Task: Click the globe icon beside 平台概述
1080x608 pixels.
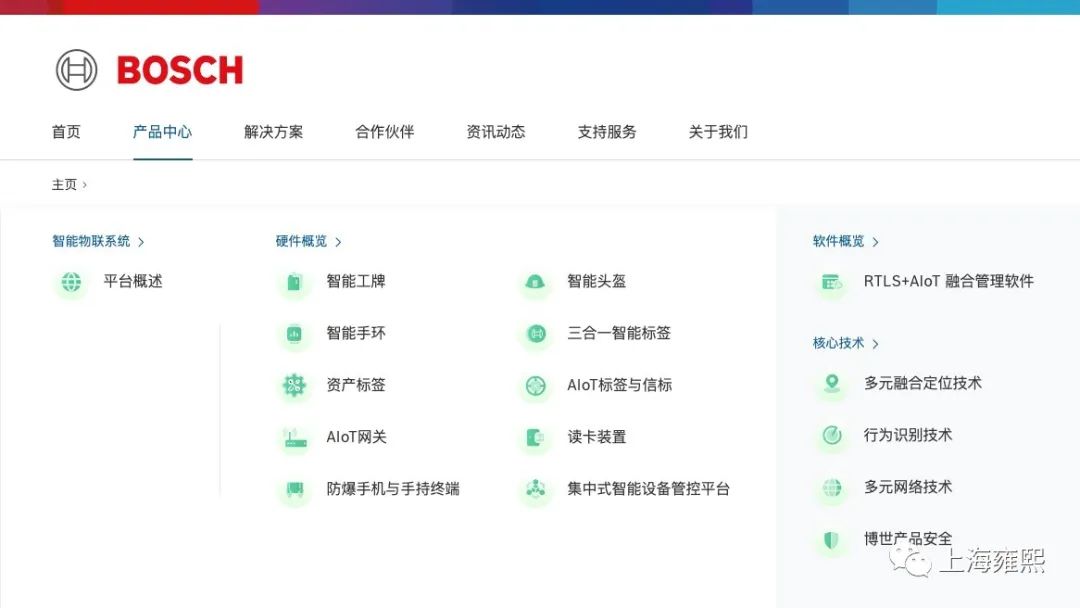Action: 71,283
